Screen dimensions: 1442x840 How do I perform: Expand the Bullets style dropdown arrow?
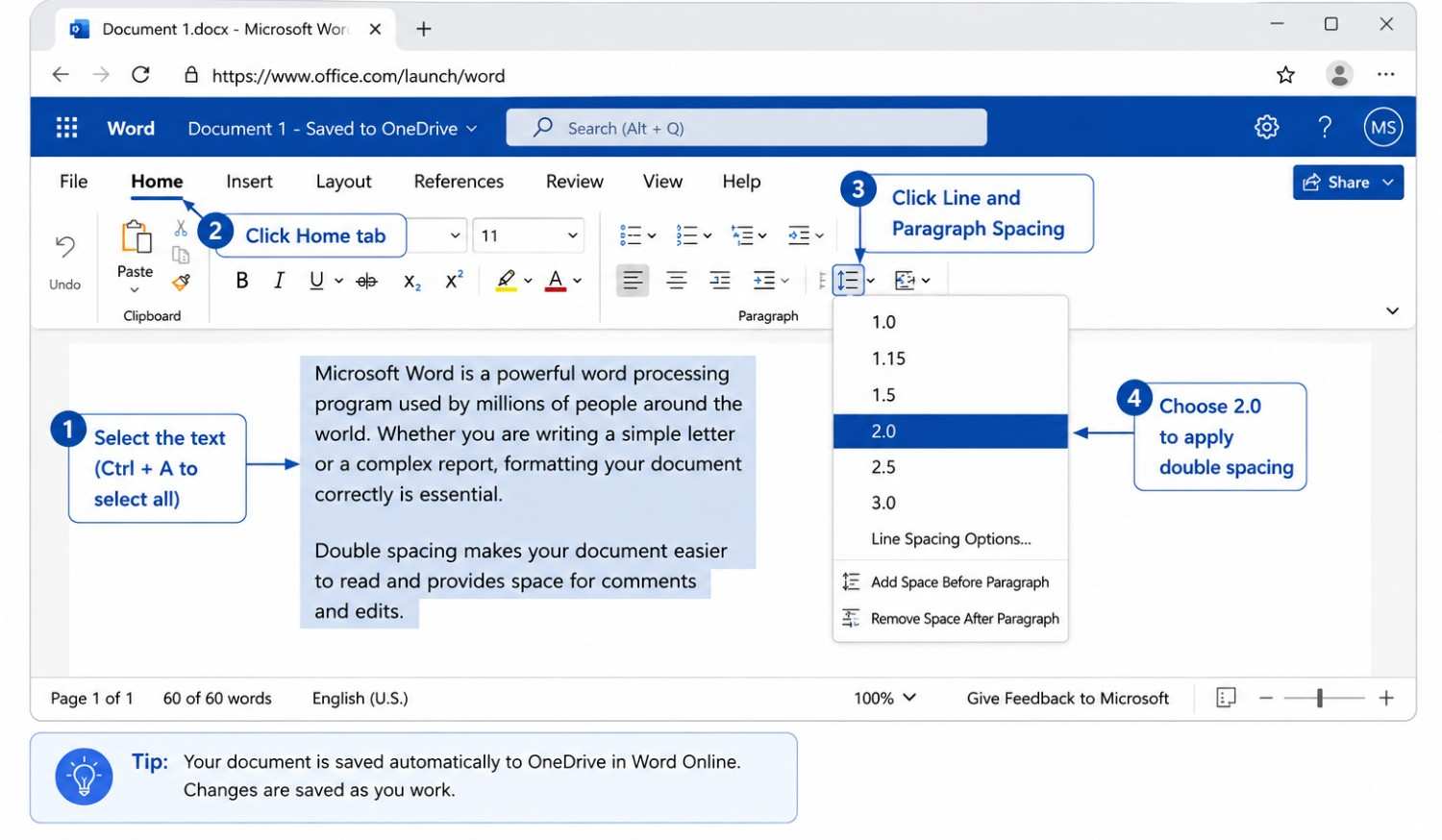(x=652, y=235)
